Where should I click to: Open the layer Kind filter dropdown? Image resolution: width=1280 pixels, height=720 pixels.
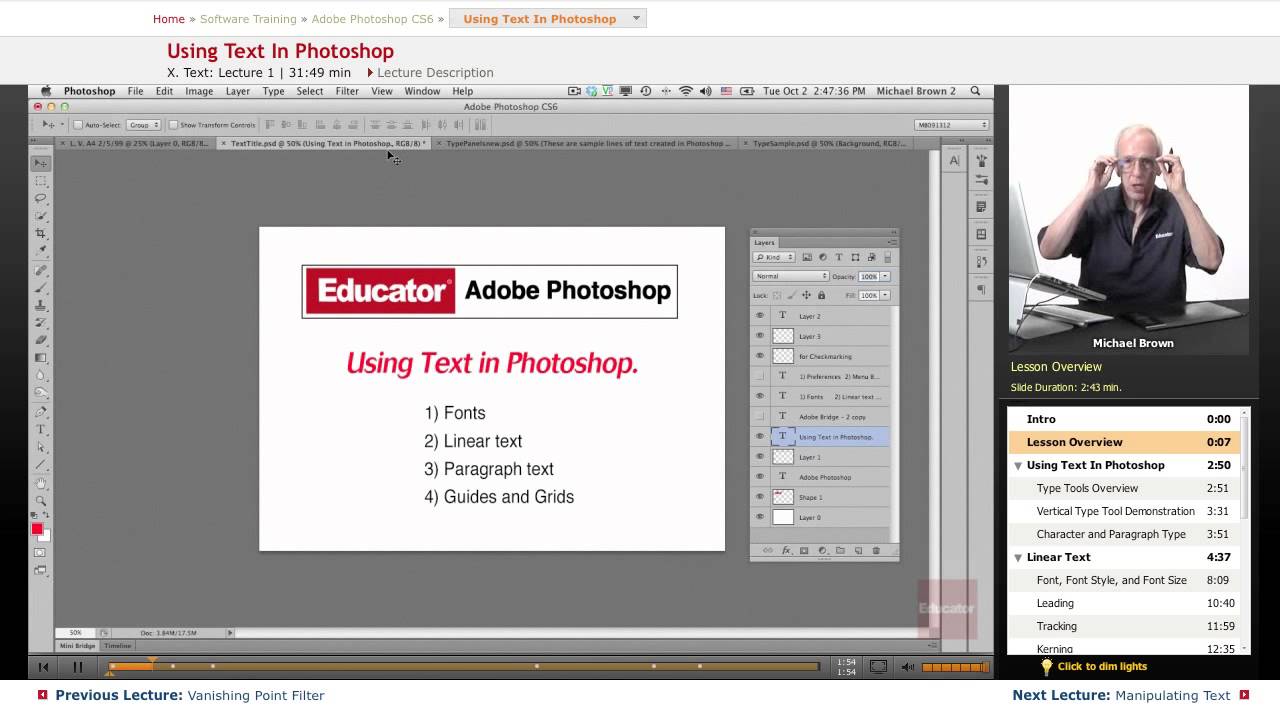coord(774,257)
